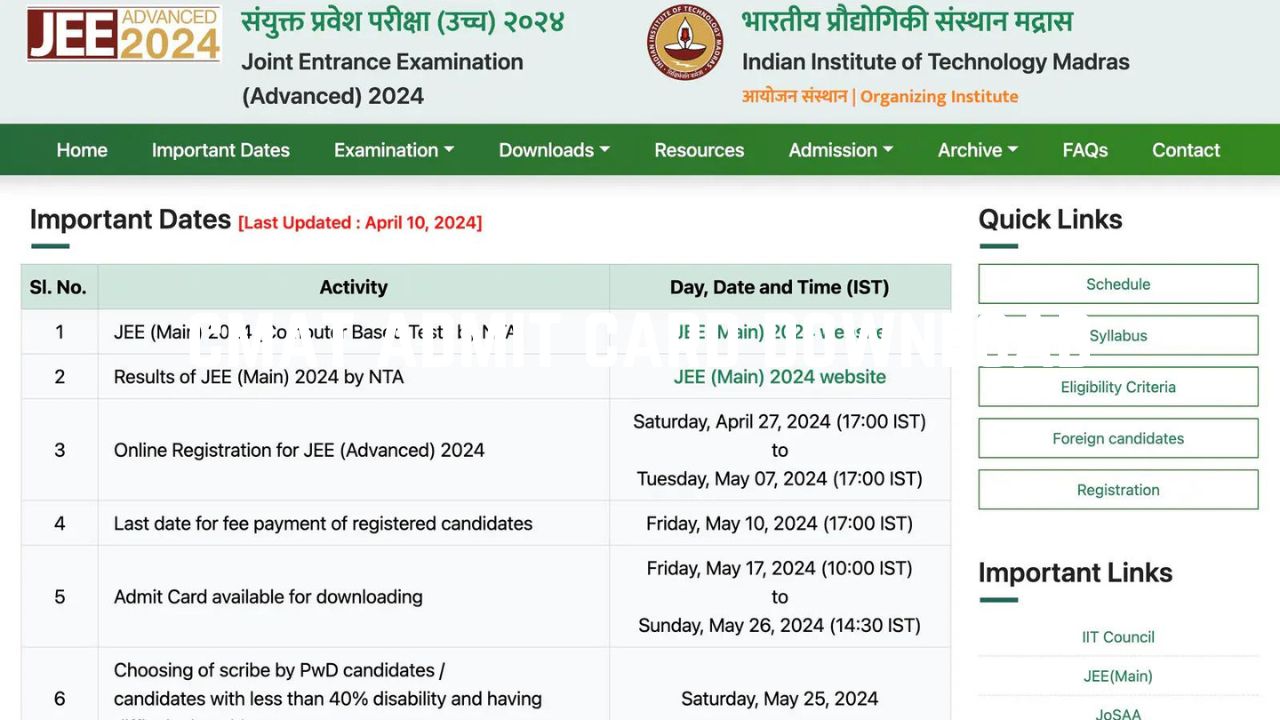Expand the Admission dropdown menu
The width and height of the screenshot is (1280, 720).
pos(841,150)
